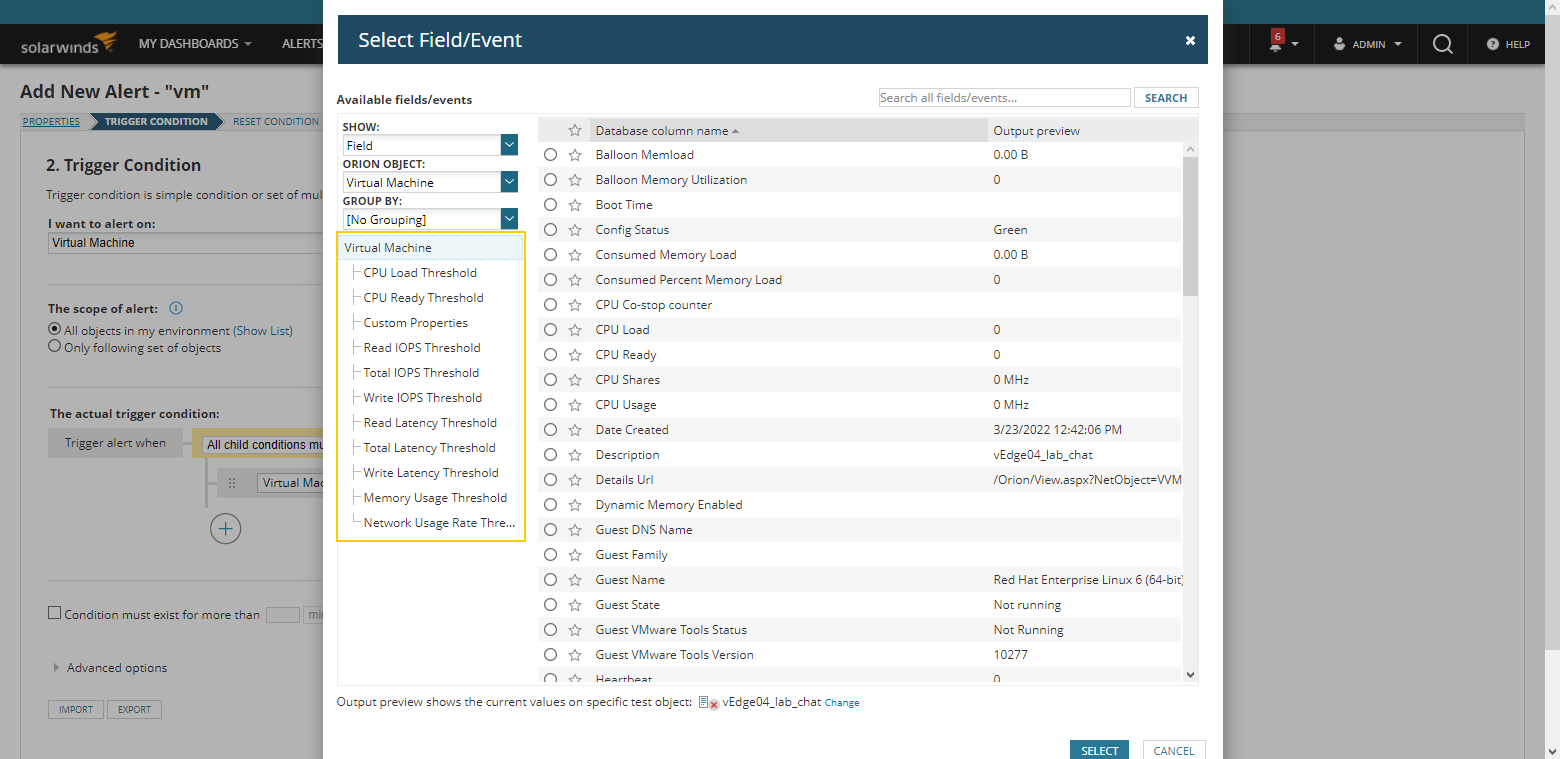
Task: Star the CPU Co-stop counter row
Action: (x=575, y=305)
